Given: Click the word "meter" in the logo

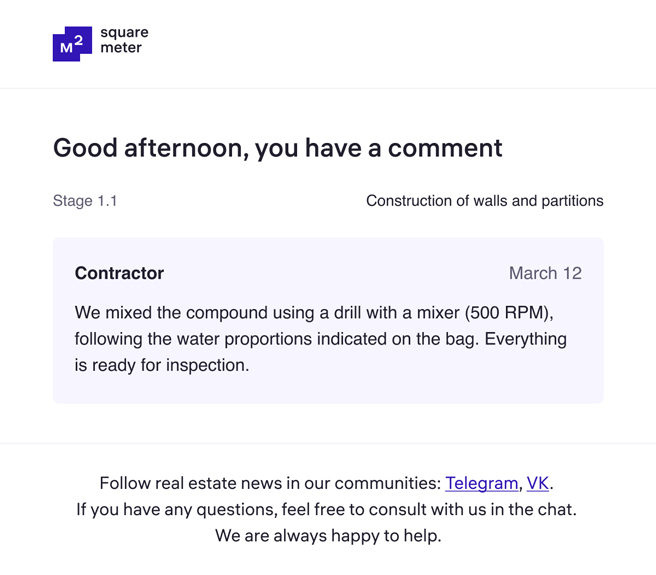Looking at the screenshot, I should [121, 48].
